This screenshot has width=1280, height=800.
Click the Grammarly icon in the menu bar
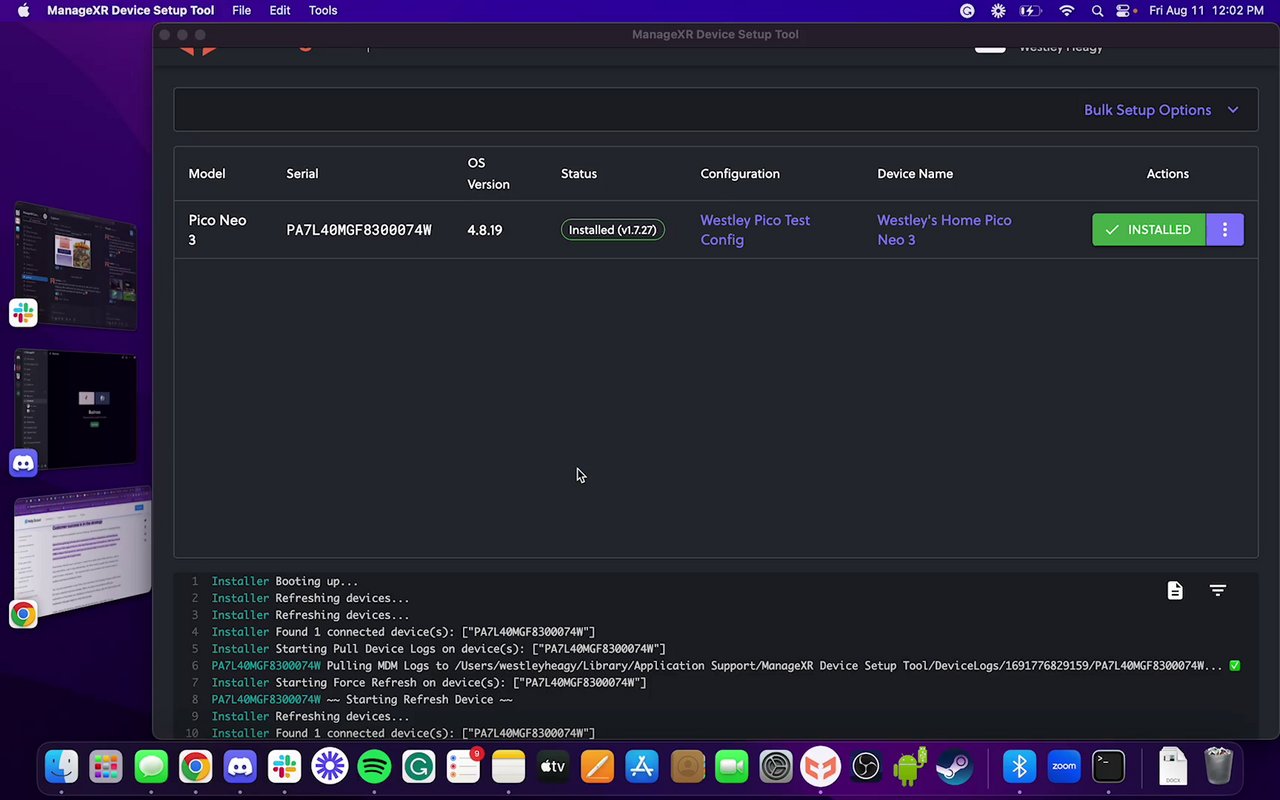click(967, 11)
